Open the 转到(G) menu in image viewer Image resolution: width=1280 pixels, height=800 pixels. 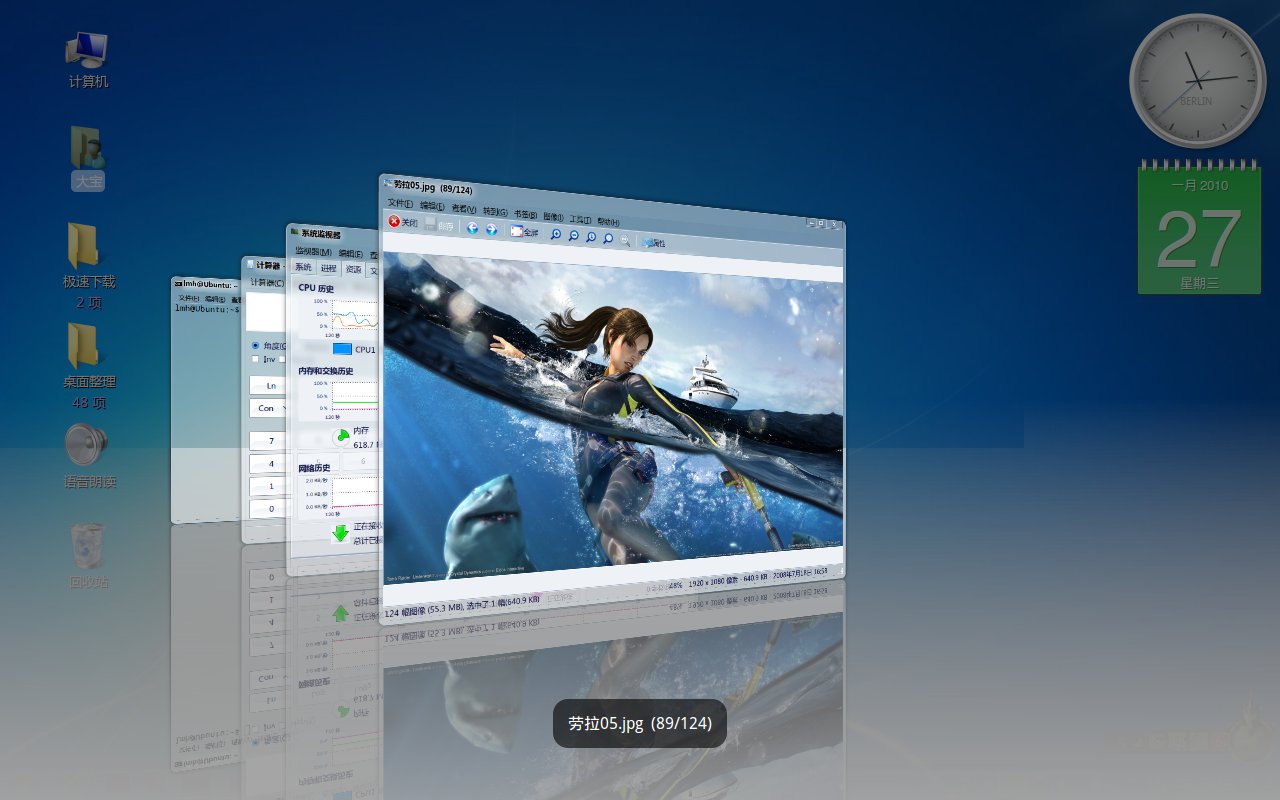click(495, 212)
